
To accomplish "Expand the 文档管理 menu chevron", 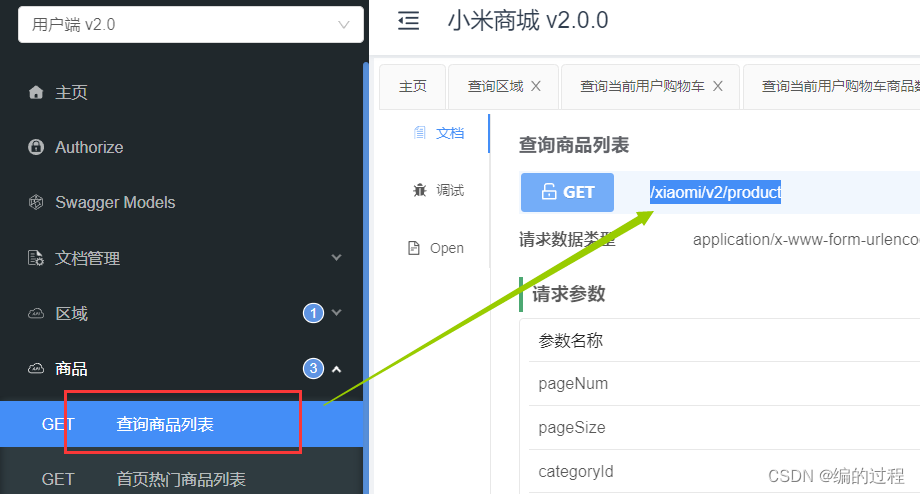I will pyautogui.click(x=336, y=258).
